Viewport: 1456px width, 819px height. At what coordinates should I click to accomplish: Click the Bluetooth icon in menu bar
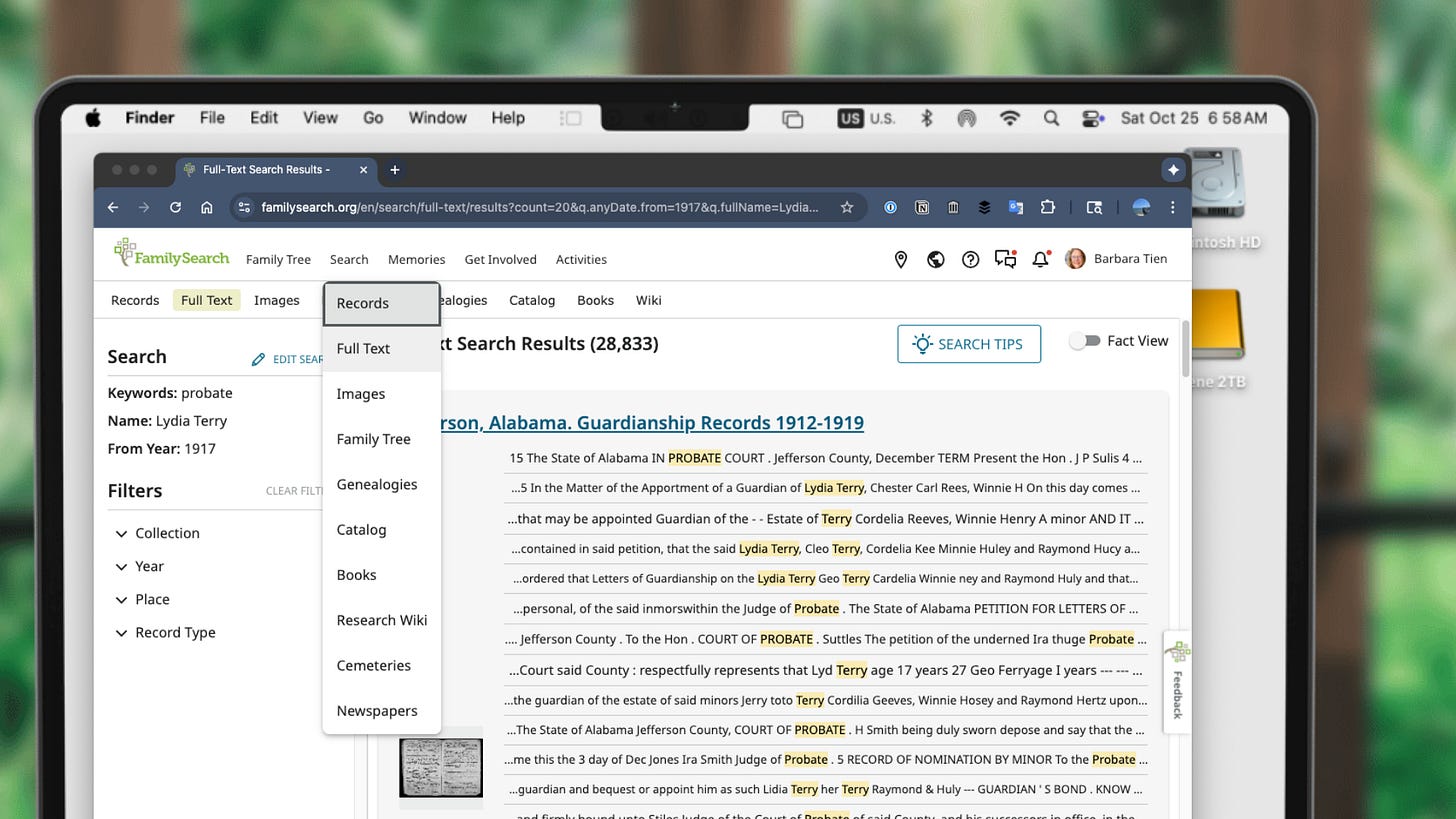click(926, 118)
